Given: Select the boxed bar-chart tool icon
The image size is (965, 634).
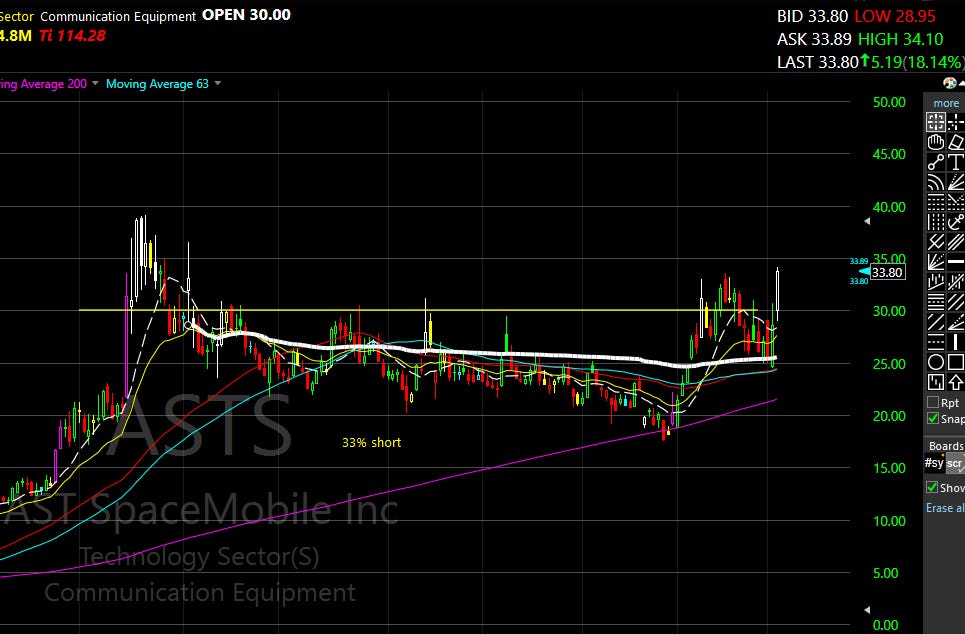Looking at the screenshot, I should 935,382.
